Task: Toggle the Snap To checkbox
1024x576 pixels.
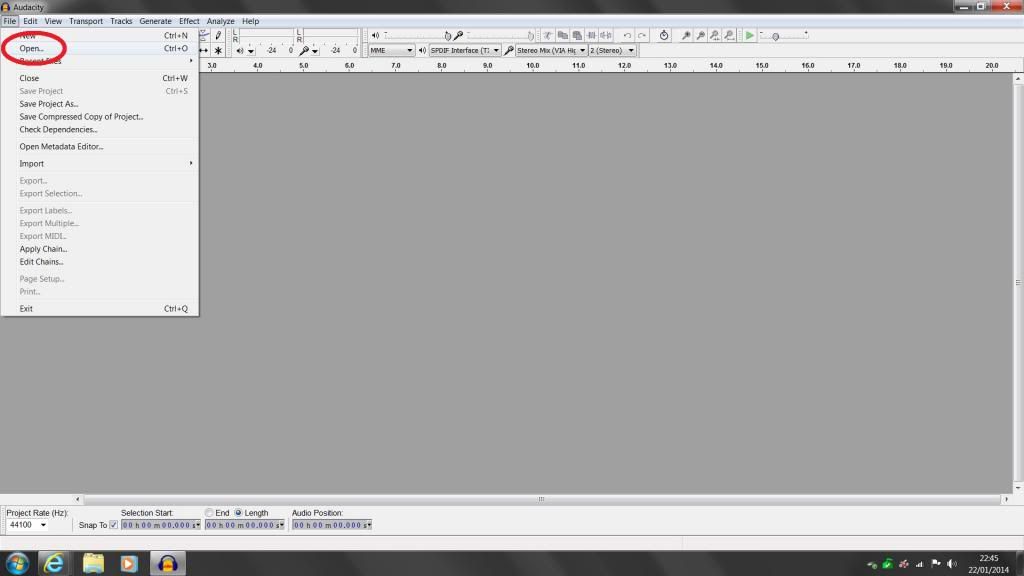Action: [114, 524]
